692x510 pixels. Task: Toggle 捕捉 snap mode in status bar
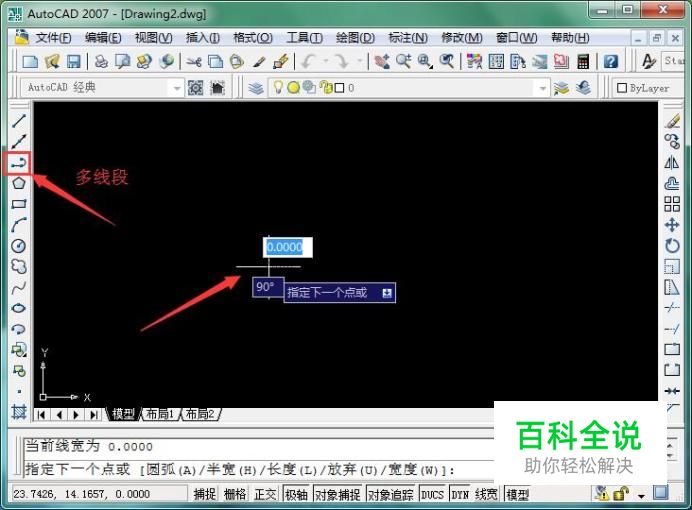[204, 494]
